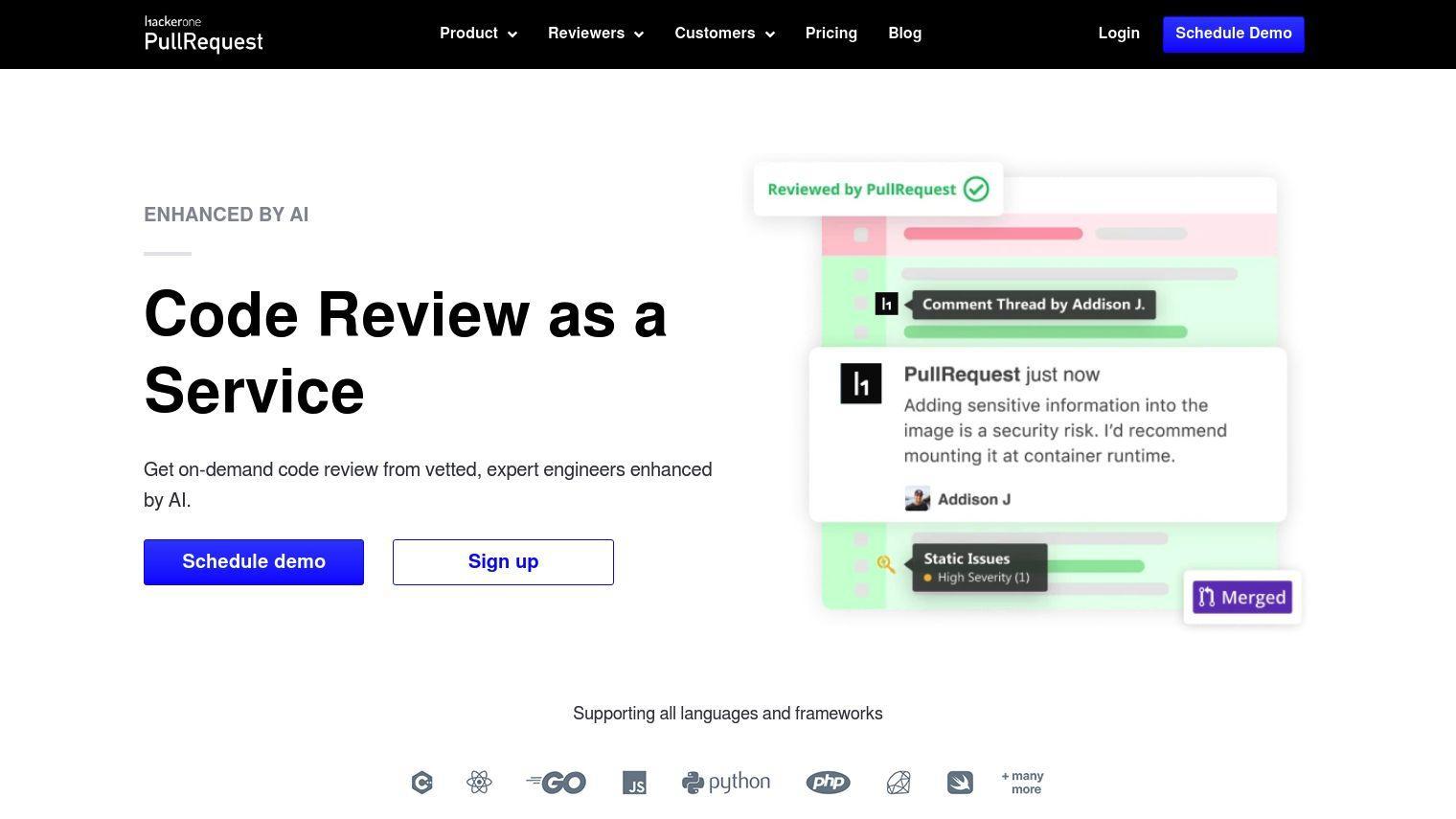Click the HackerOne avatar in PullRequest comment

(861, 384)
